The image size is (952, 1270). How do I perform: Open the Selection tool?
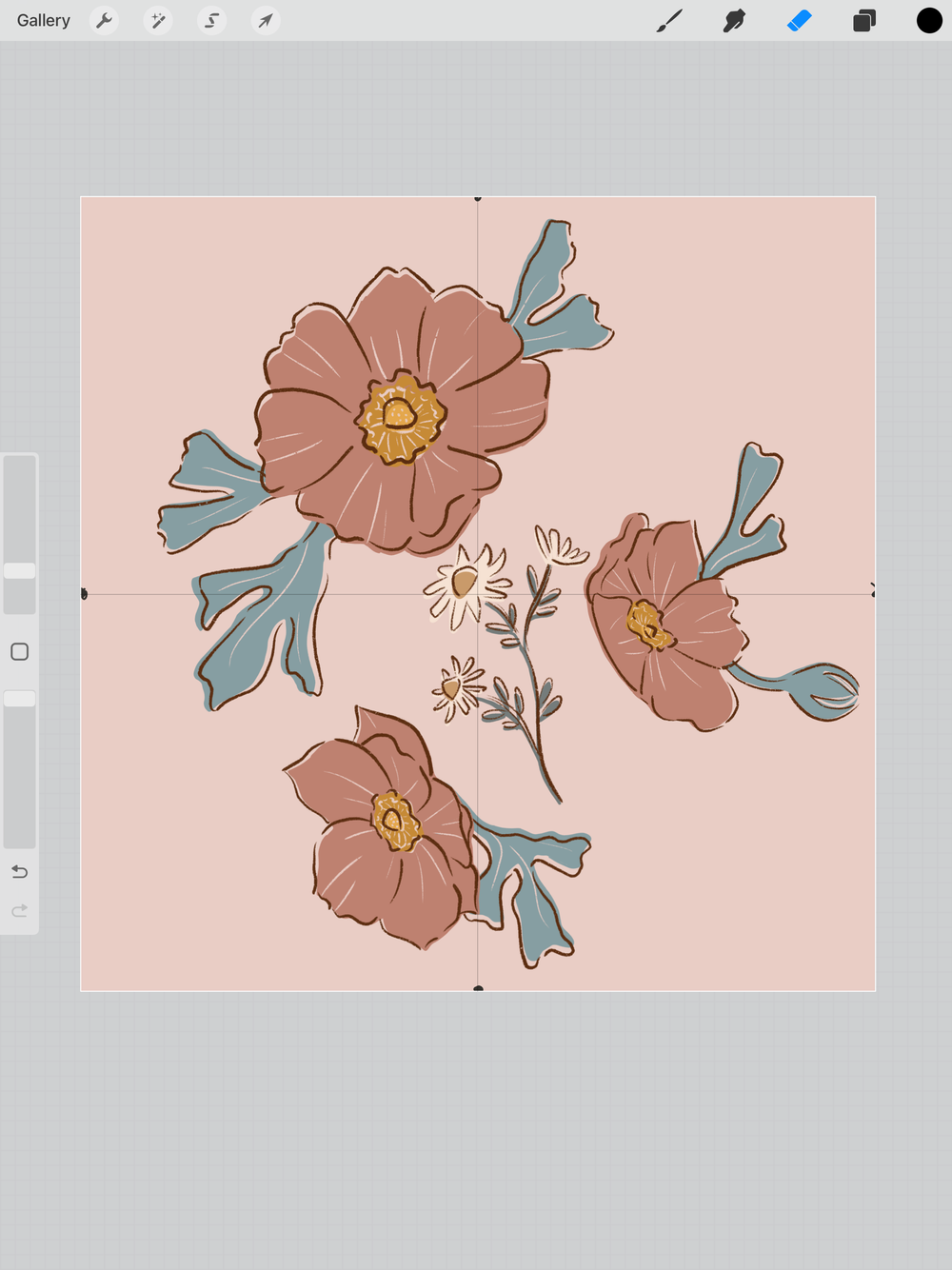tap(212, 20)
